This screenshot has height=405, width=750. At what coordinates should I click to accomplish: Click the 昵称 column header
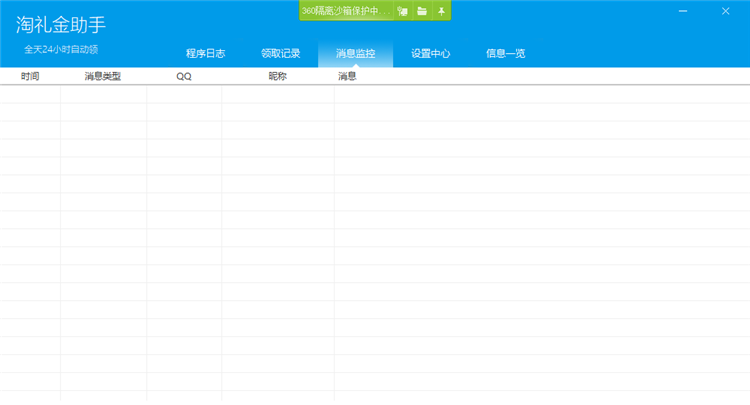[x=277, y=76]
